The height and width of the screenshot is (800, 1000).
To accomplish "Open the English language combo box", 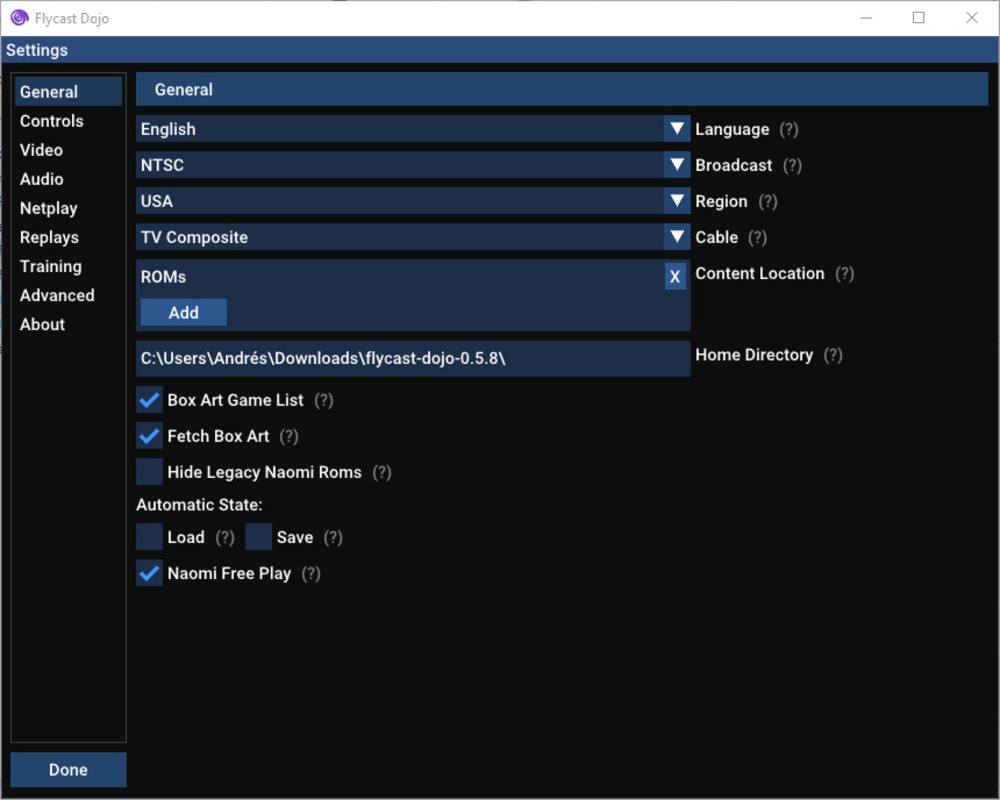I will [413, 129].
